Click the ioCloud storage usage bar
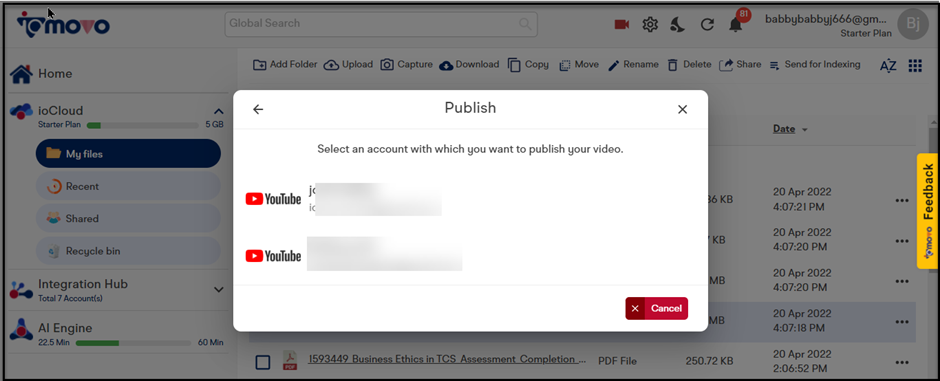Viewport: 940px width, 381px height. point(143,125)
